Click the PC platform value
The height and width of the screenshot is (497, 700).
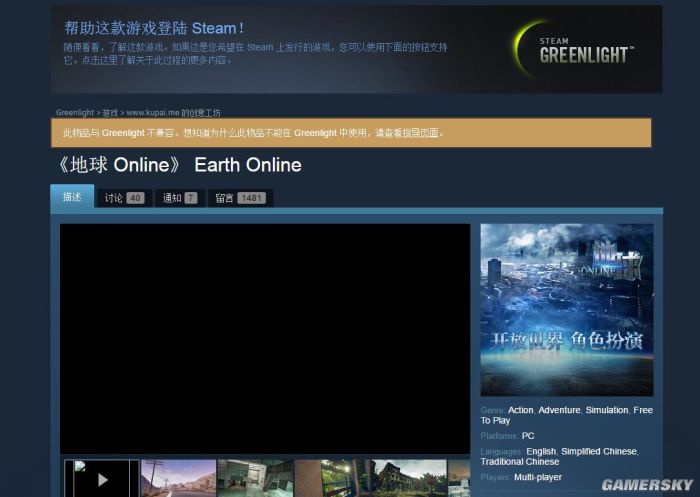pos(528,436)
